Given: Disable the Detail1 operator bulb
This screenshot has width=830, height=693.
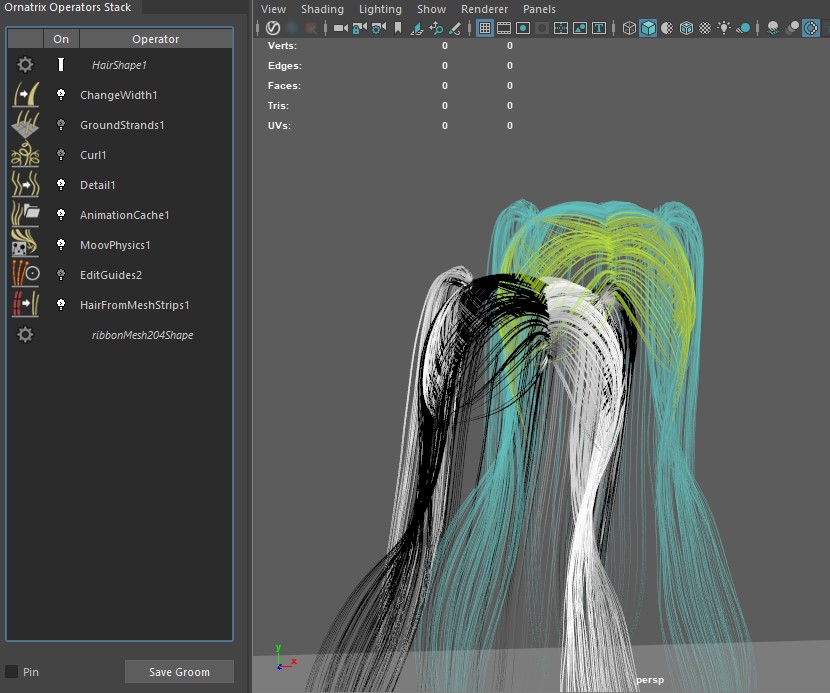Looking at the screenshot, I should pos(61,185).
